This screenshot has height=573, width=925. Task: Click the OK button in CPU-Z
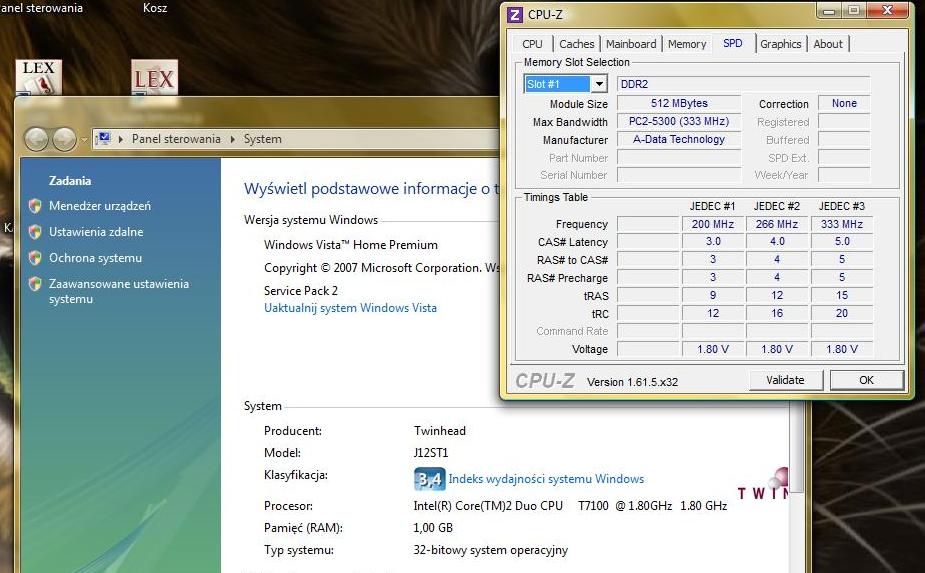867,381
